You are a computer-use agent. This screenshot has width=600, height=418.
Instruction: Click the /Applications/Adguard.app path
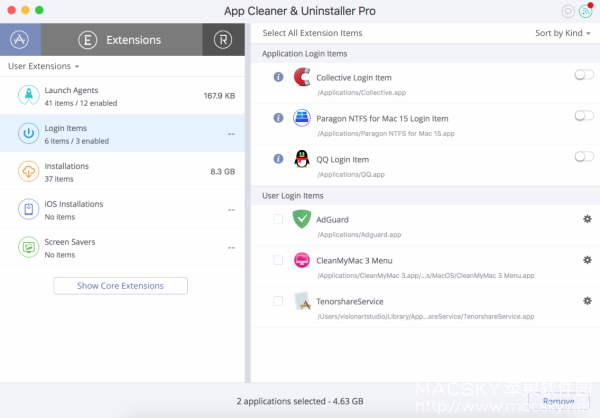[359, 235]
